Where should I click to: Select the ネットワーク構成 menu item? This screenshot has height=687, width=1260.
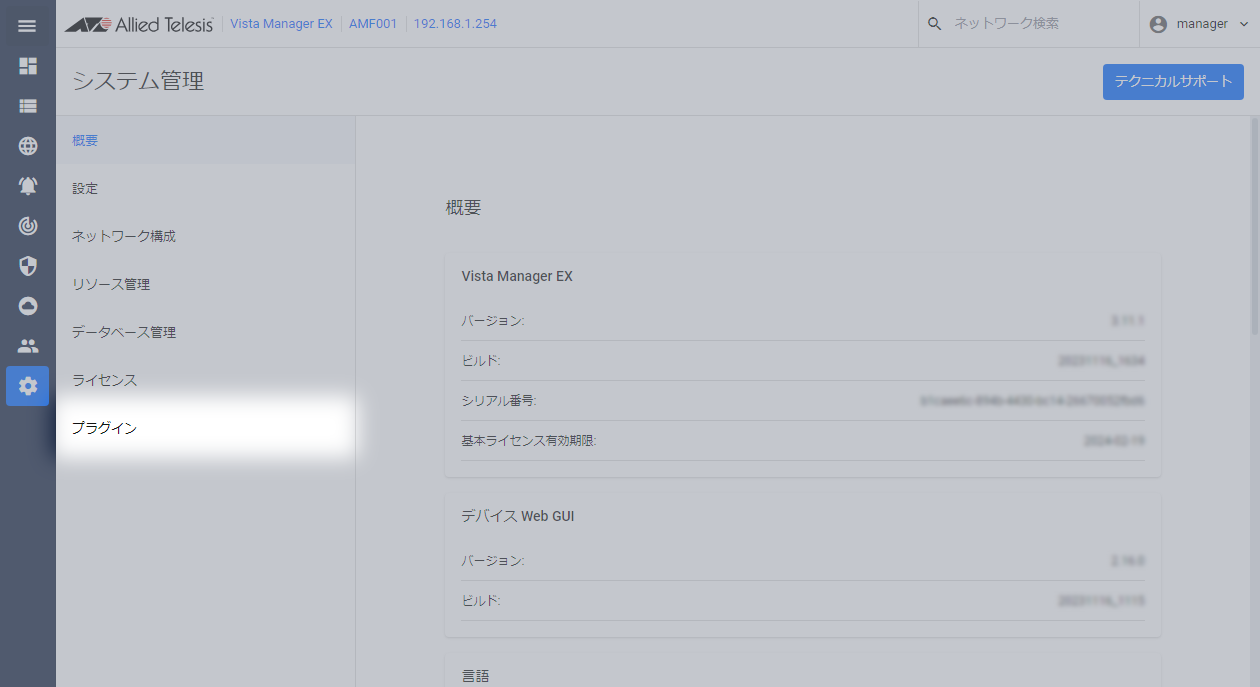pos(205,237)
